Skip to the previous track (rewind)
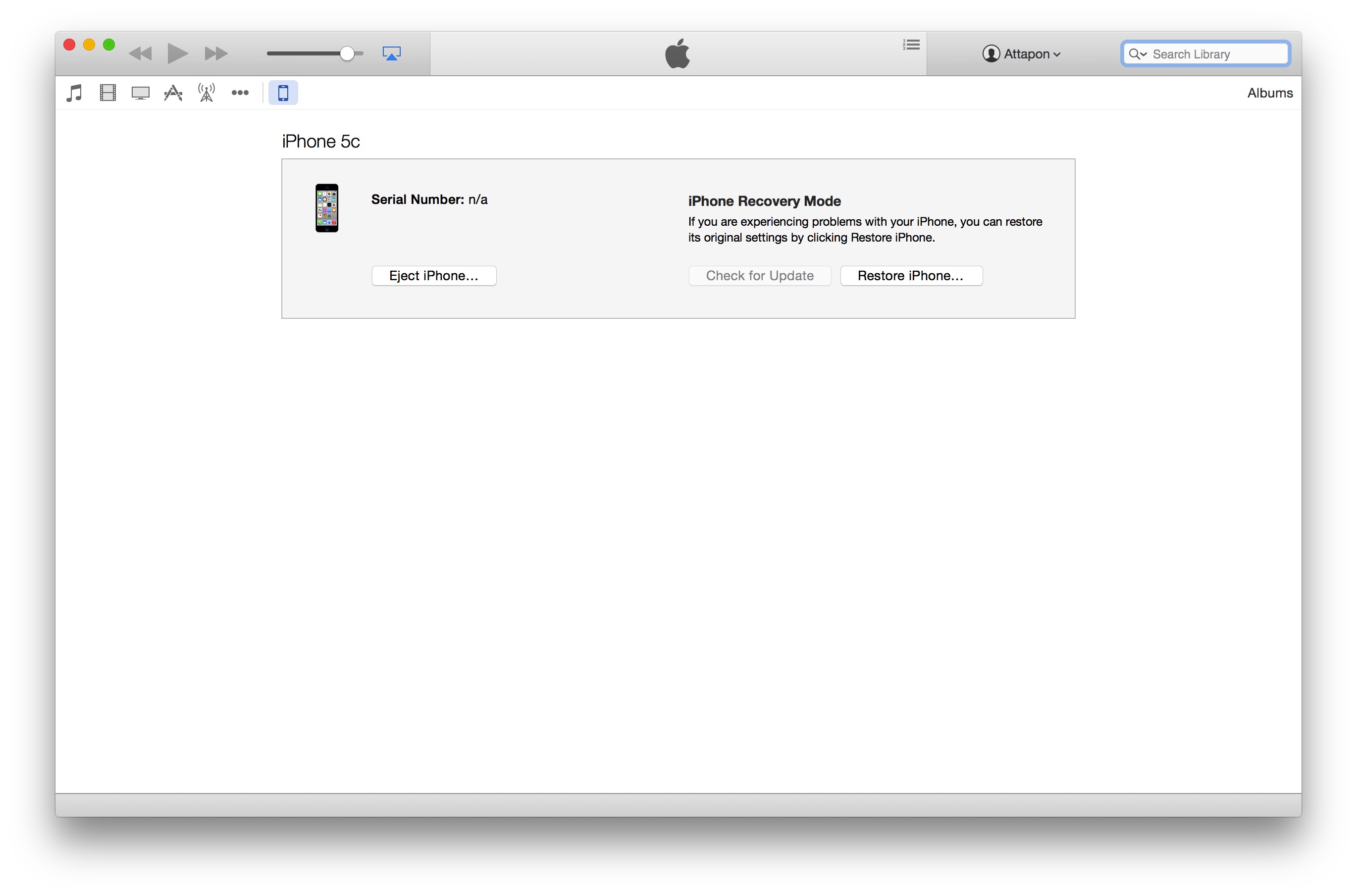 (x=140, y=54)
